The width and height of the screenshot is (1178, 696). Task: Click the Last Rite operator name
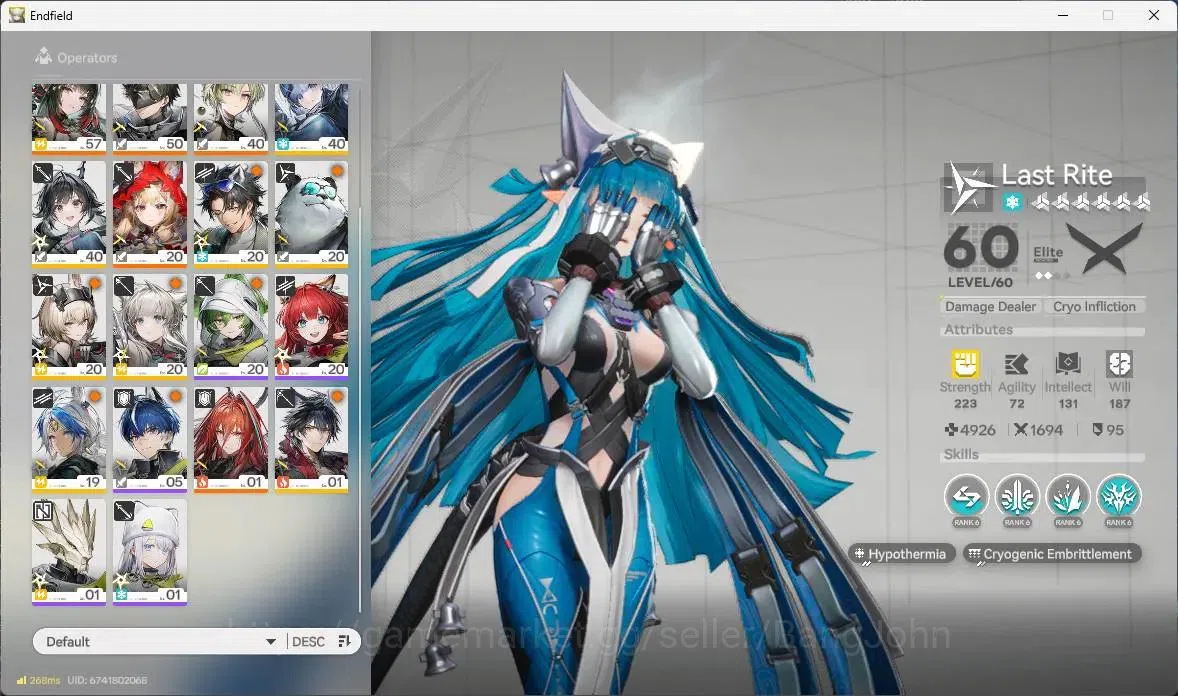pos(1056,175)
